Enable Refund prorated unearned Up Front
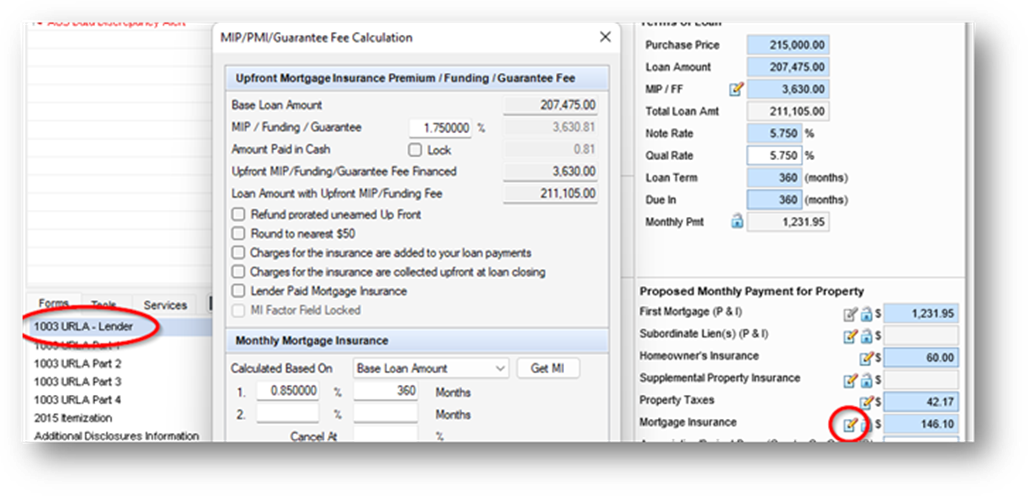Image resolution: width=1028 pixels, height=497 pixels. pyautogui.click(x=238, y=214)
